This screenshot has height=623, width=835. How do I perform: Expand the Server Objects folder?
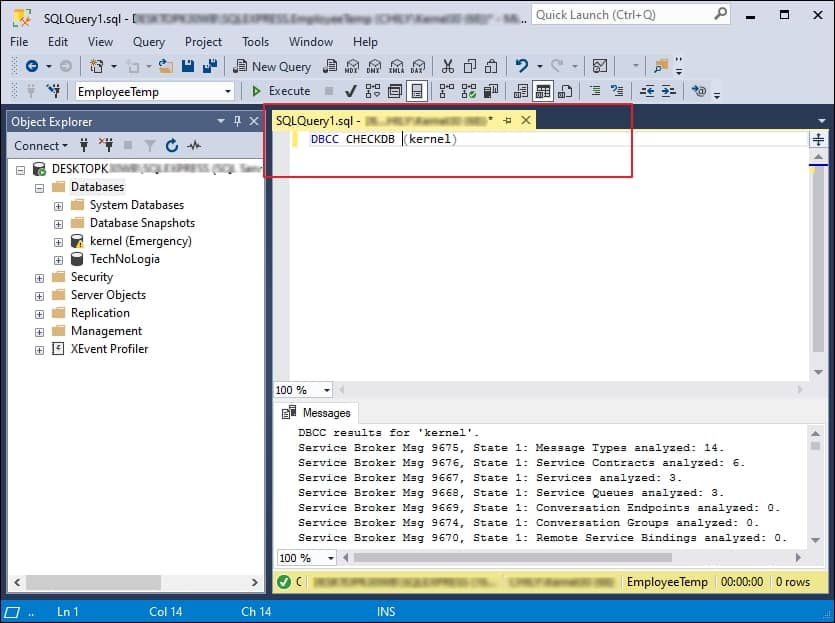pyautogui.click(x=39, y=296)
